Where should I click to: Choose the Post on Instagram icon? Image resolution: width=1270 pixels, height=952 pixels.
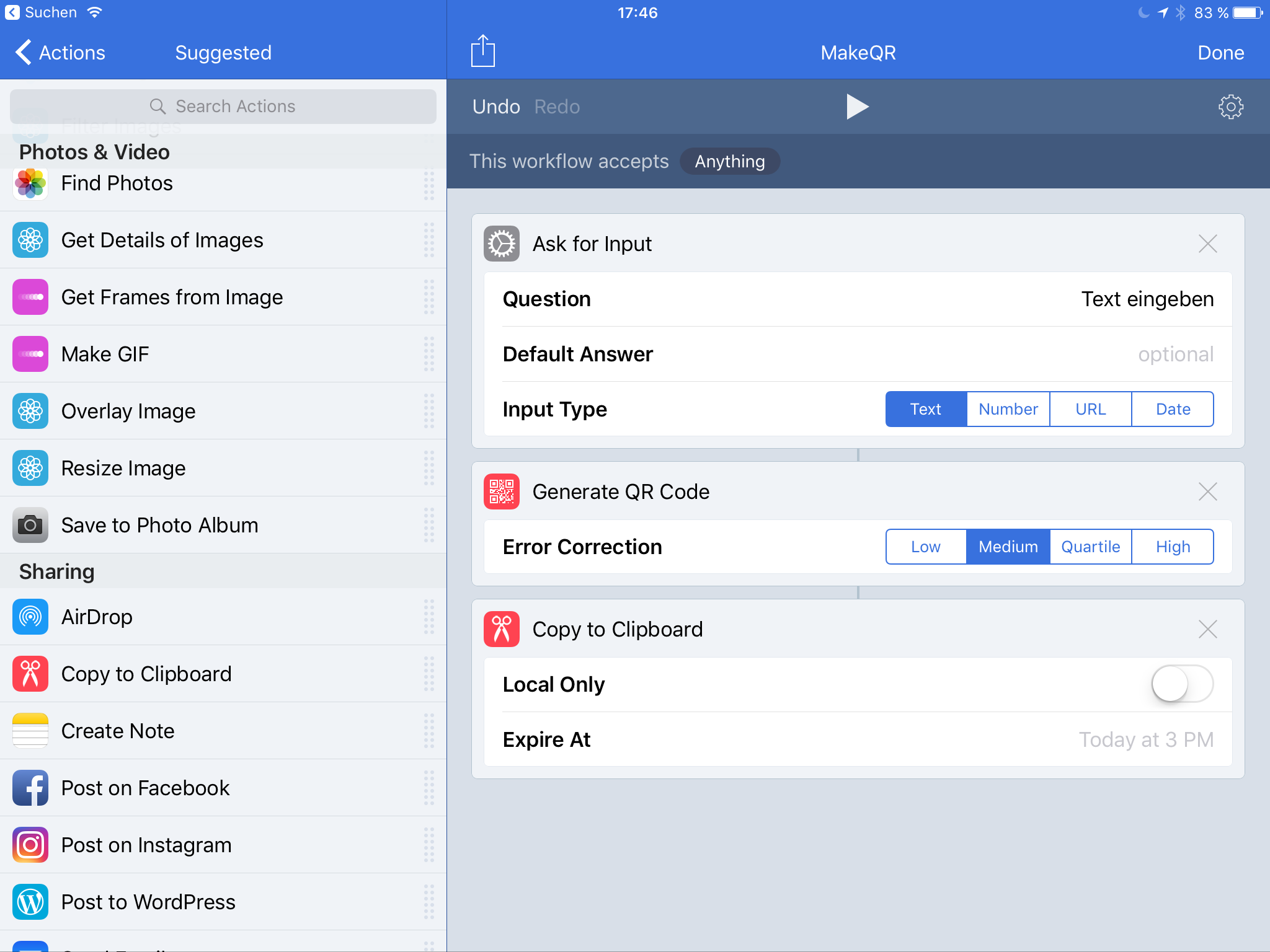pyautogui.click(x=30, y=845)
